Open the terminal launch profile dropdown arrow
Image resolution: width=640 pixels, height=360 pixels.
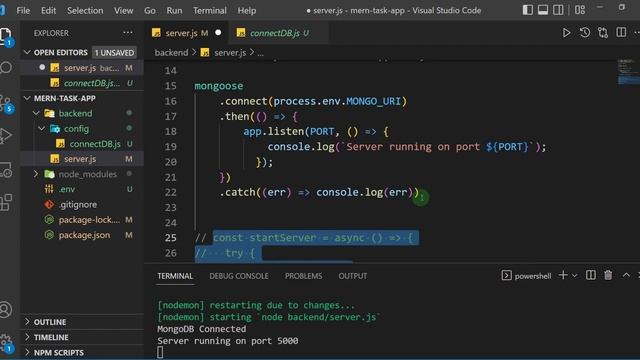pos(575,276)
